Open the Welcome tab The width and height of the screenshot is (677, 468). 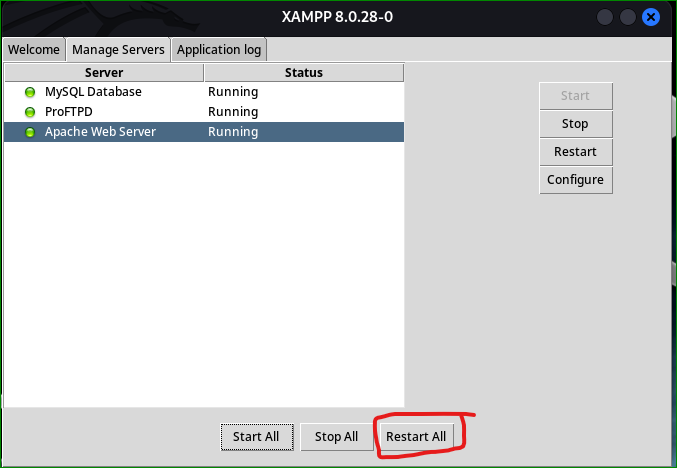coord(34,50)
